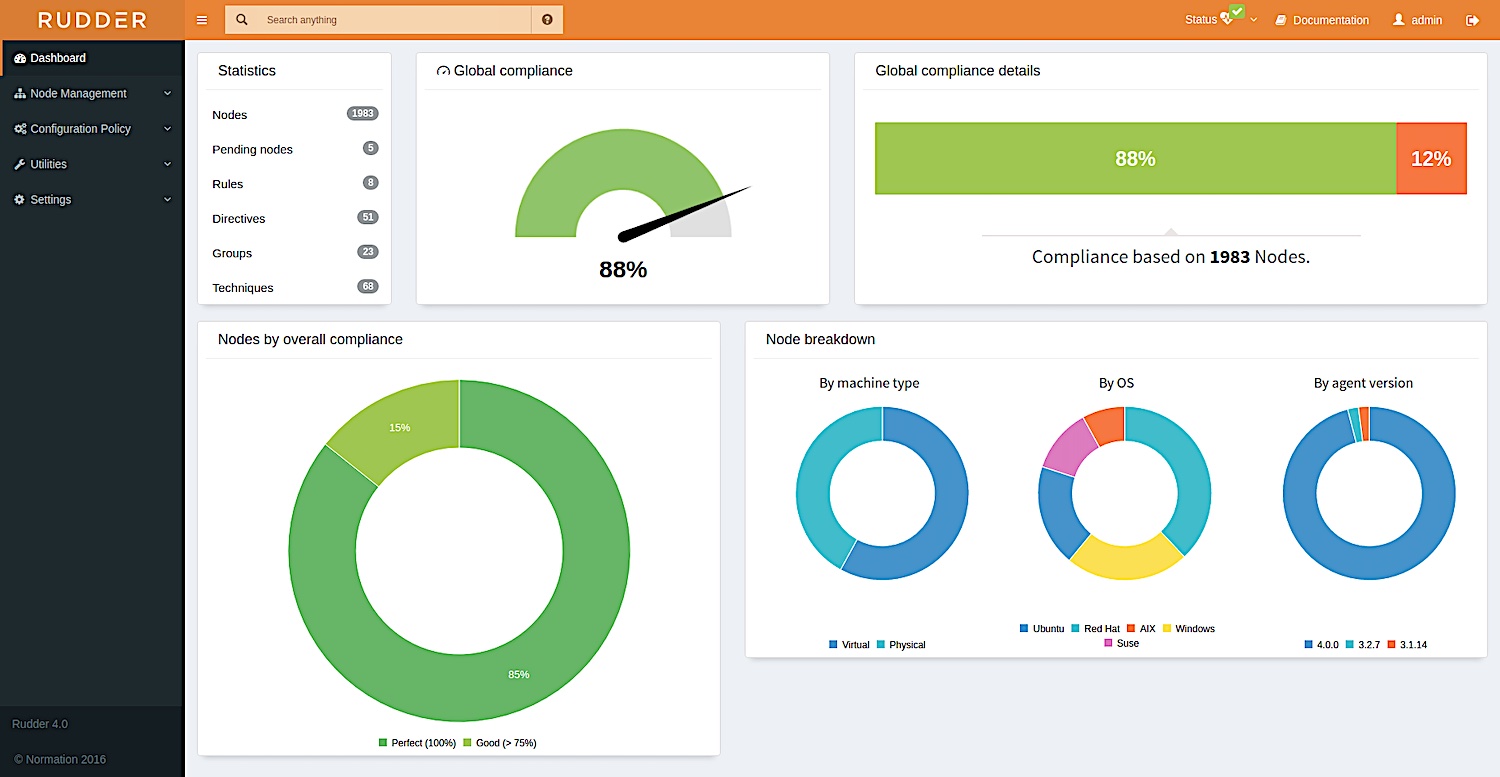Click the Status heartbeat icon
The width and height of the screenshot is (1500, 777).
point(1227,19)
